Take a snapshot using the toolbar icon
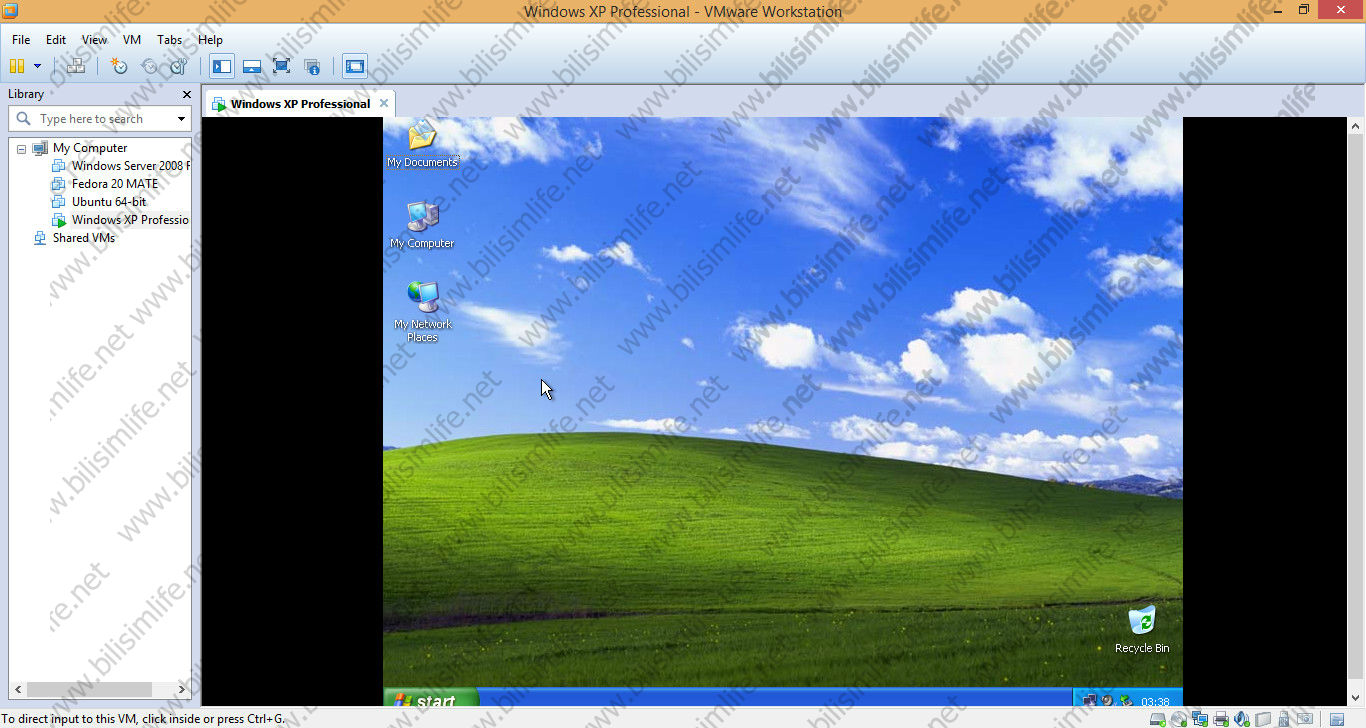 pos(119,66)
